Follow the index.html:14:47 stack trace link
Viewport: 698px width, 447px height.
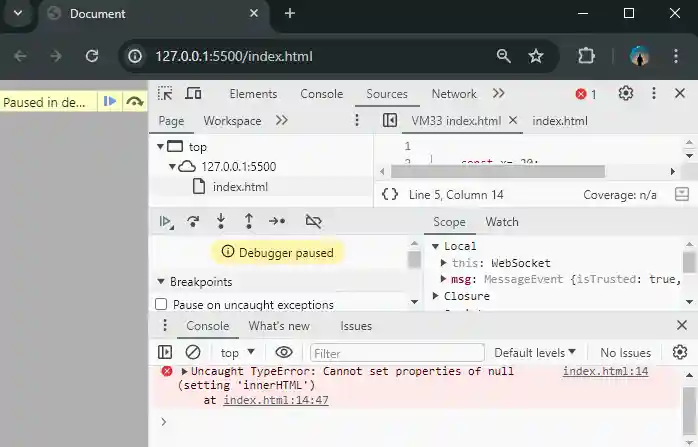tap(276, 400)
